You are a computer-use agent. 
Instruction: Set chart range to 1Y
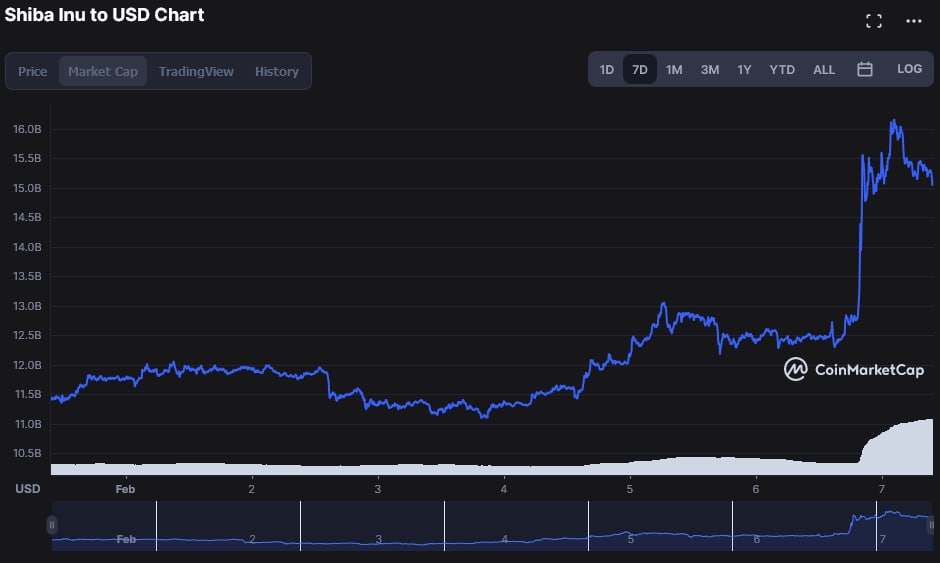[744, 69]
